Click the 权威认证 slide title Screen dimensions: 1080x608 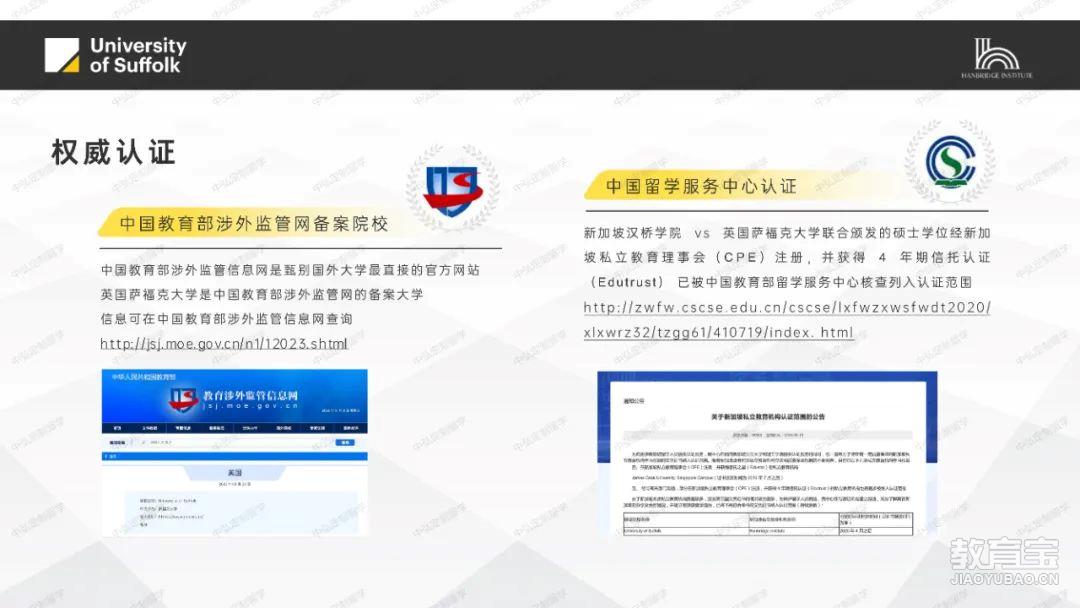point(114,152)
